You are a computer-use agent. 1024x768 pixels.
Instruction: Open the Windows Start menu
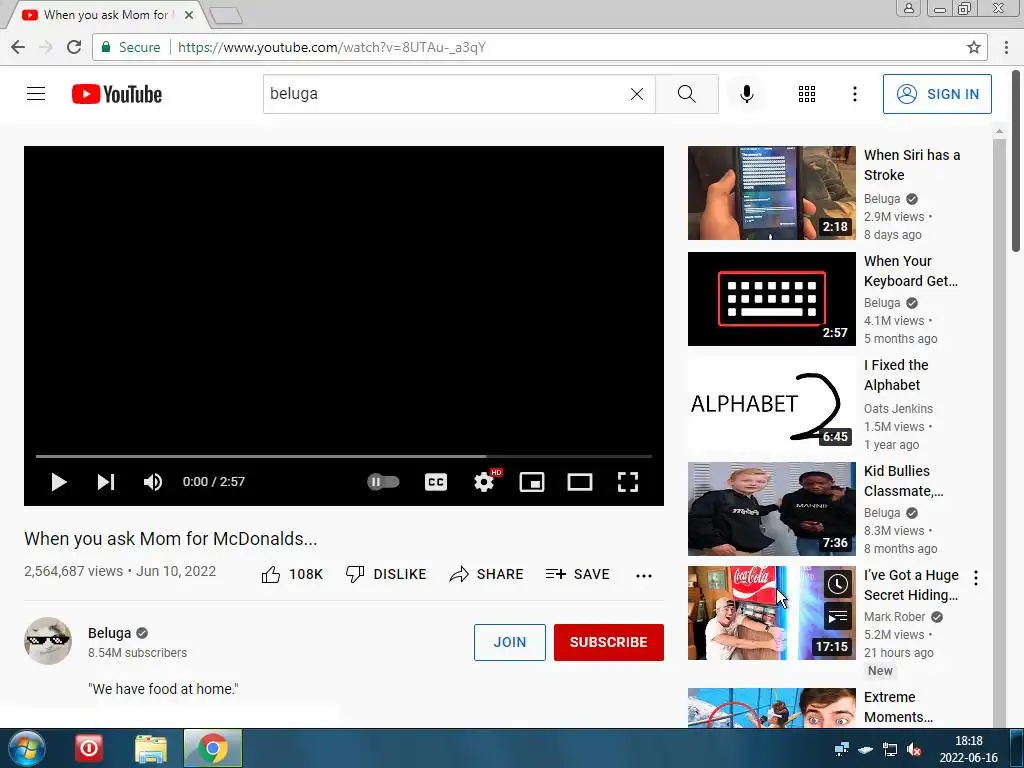tap(27, 748)
